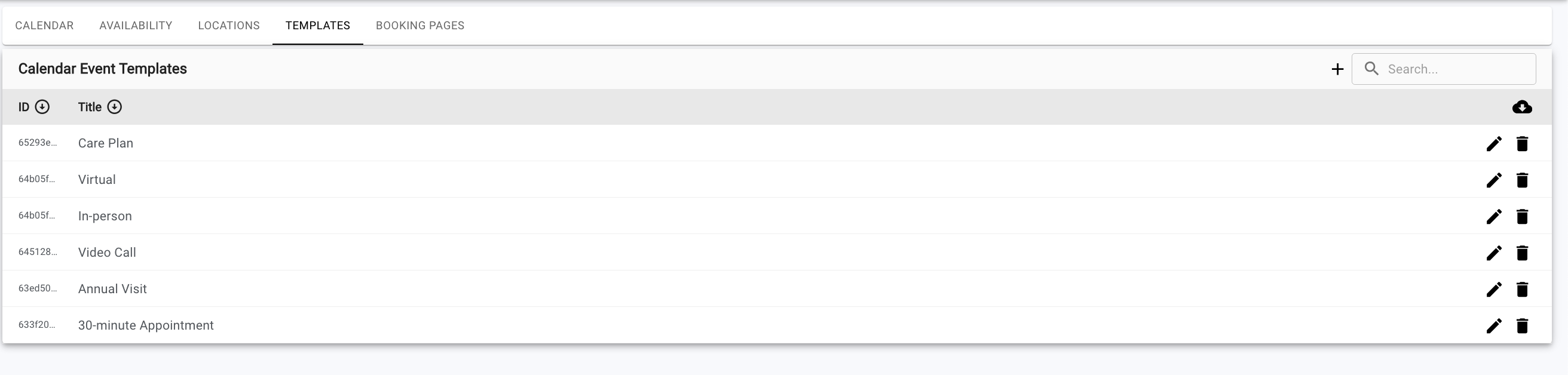
Task: Click the add template plus icon
Action: pyautogui.click(x=1337, y=69)
